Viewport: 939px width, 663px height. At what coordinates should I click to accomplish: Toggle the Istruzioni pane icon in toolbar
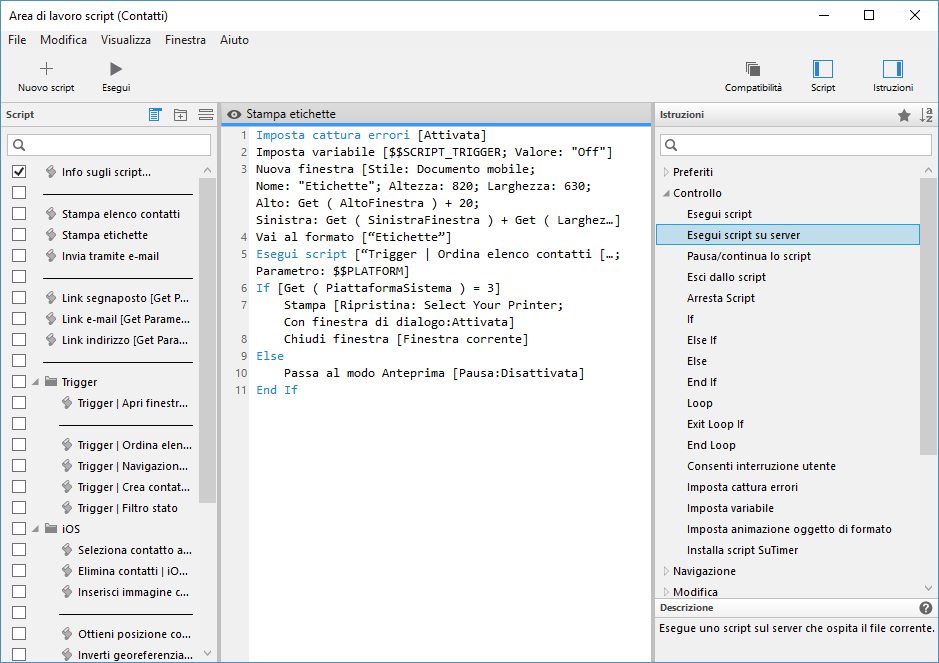[893, 69]
